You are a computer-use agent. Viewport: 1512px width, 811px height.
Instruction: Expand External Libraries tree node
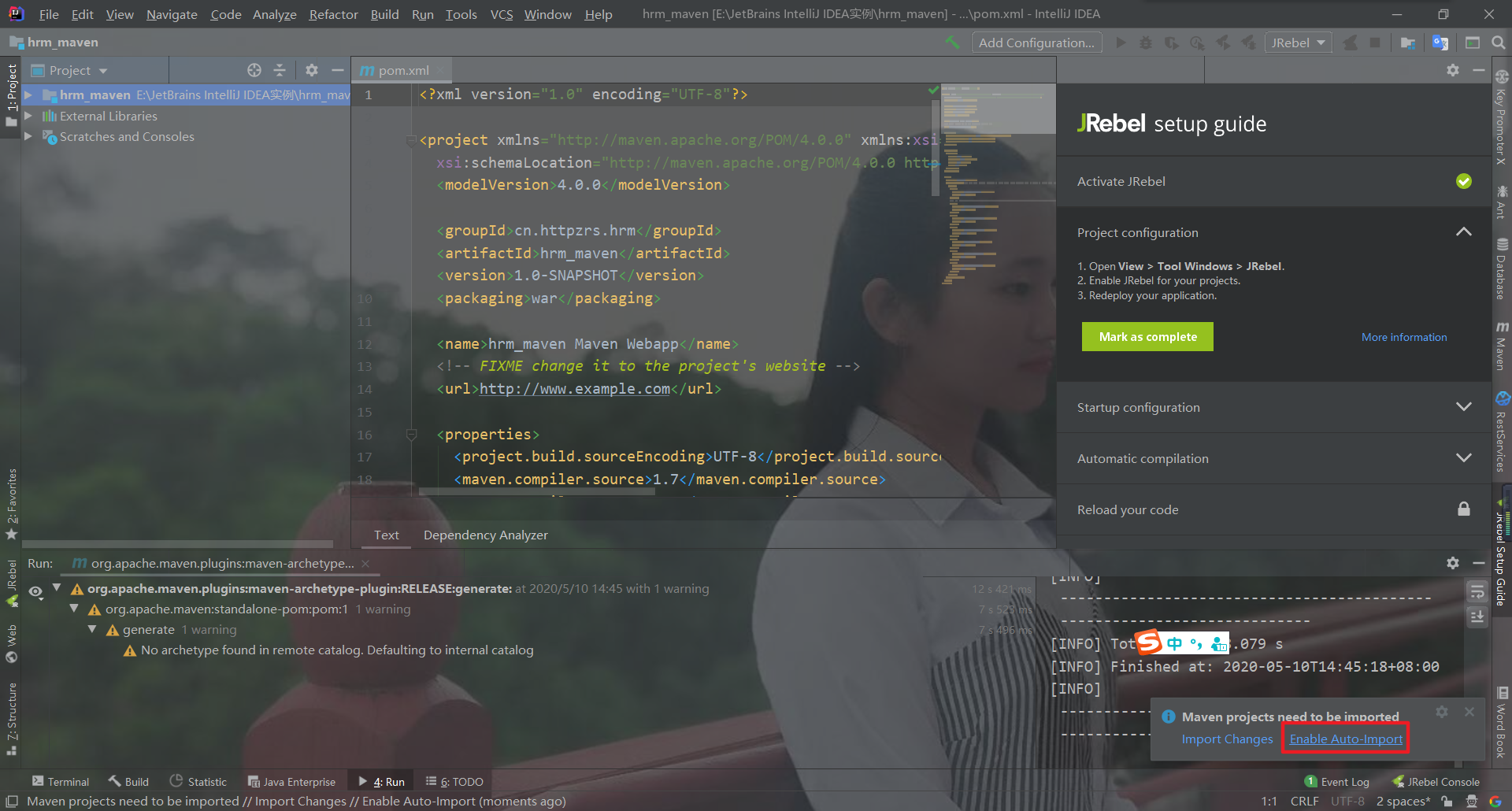coord(28,116)
